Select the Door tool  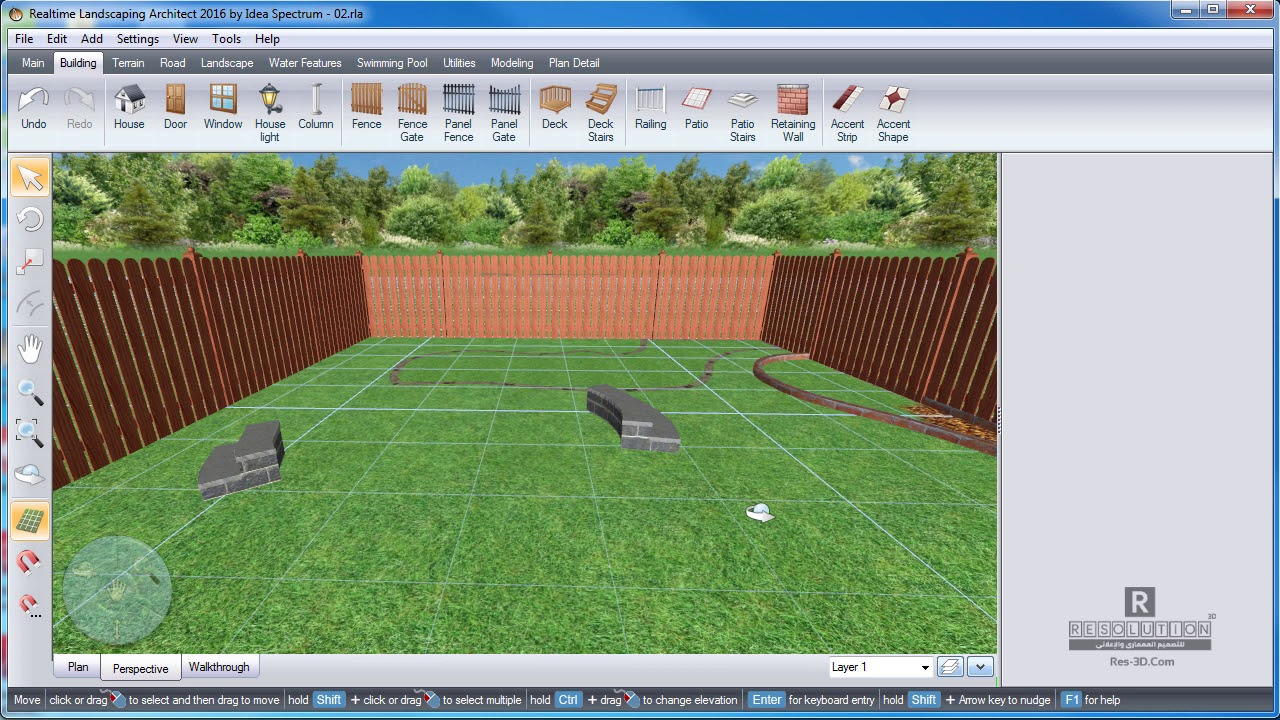pyautogui.click(x=175, y=108)
